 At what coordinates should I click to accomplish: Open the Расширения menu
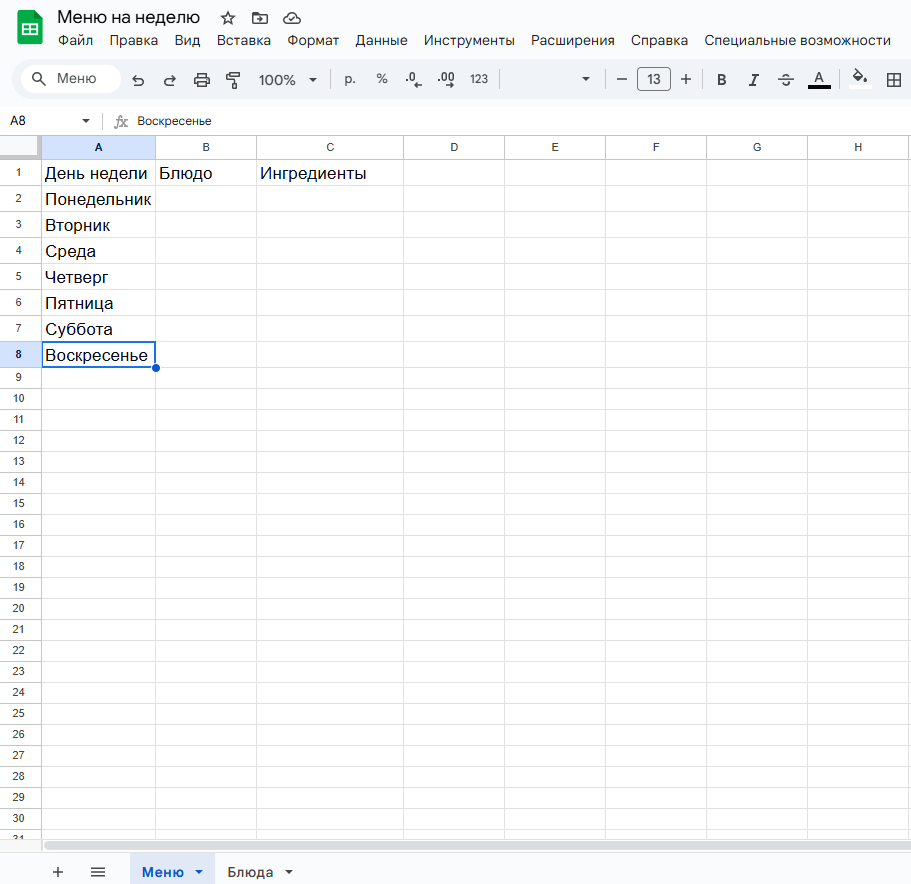572,40
